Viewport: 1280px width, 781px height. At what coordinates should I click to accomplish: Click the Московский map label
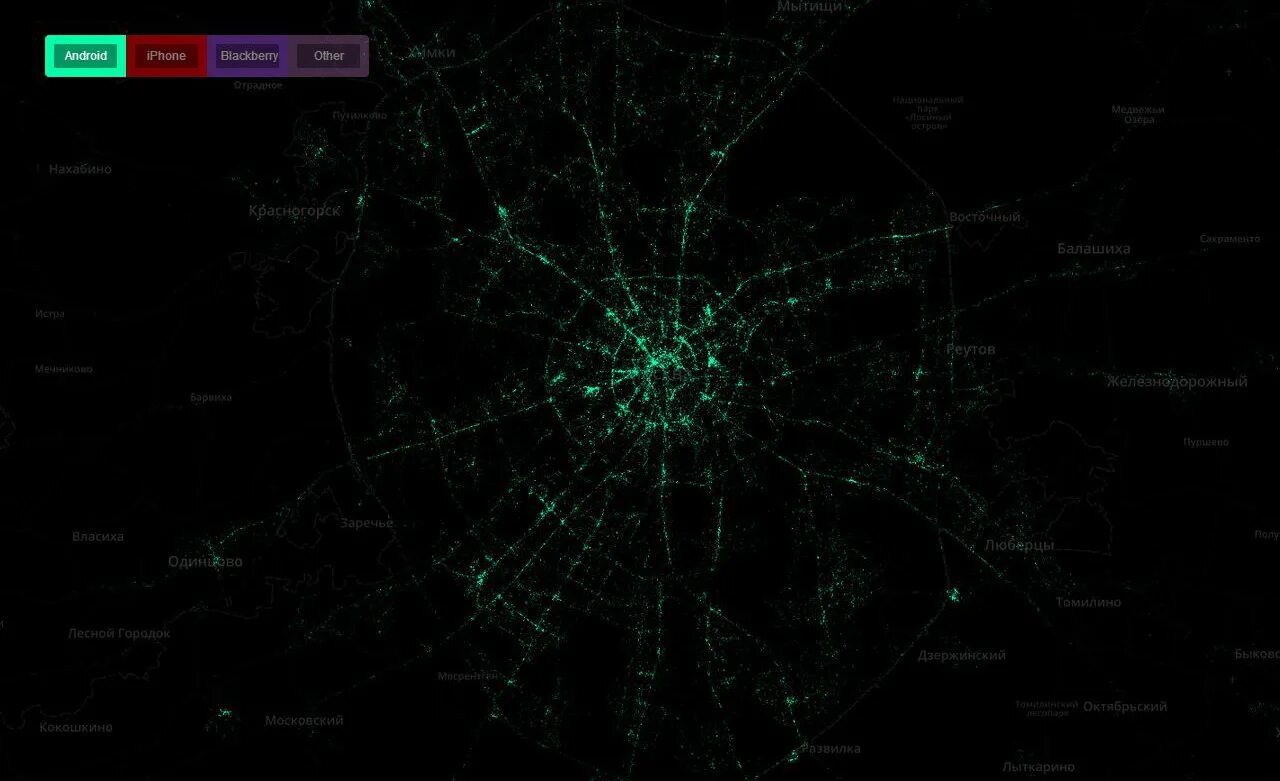[x=304, y=720]
